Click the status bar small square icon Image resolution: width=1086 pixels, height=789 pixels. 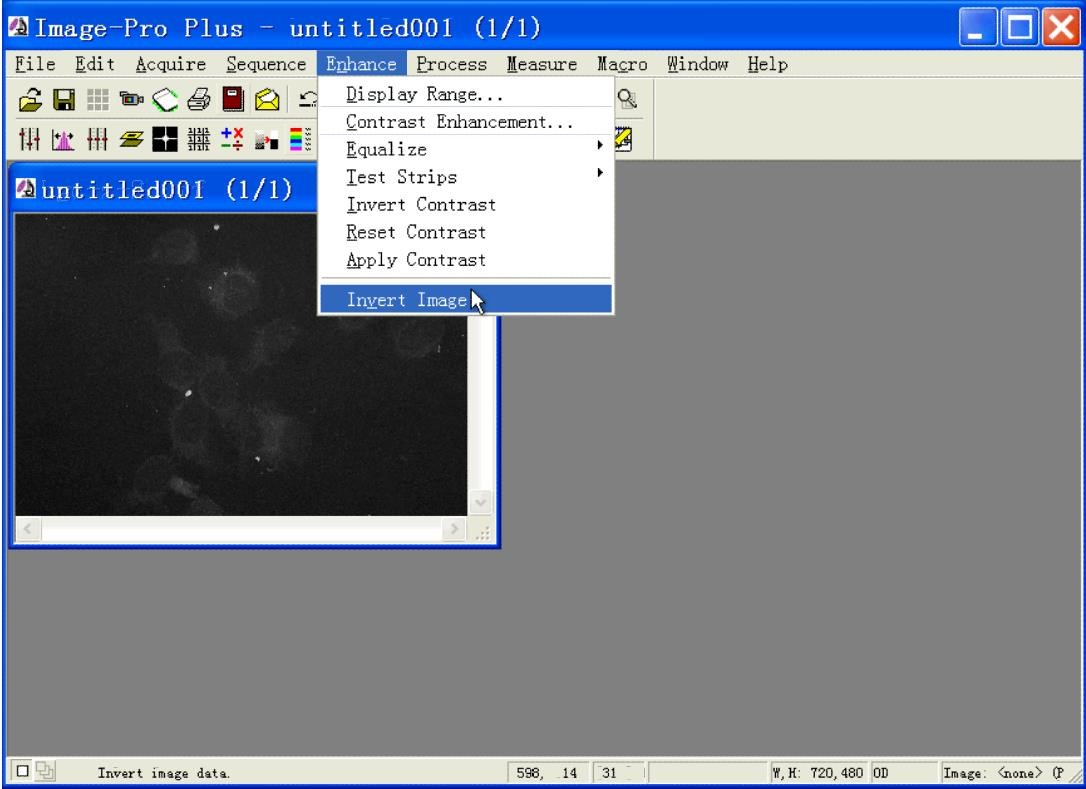22,770
